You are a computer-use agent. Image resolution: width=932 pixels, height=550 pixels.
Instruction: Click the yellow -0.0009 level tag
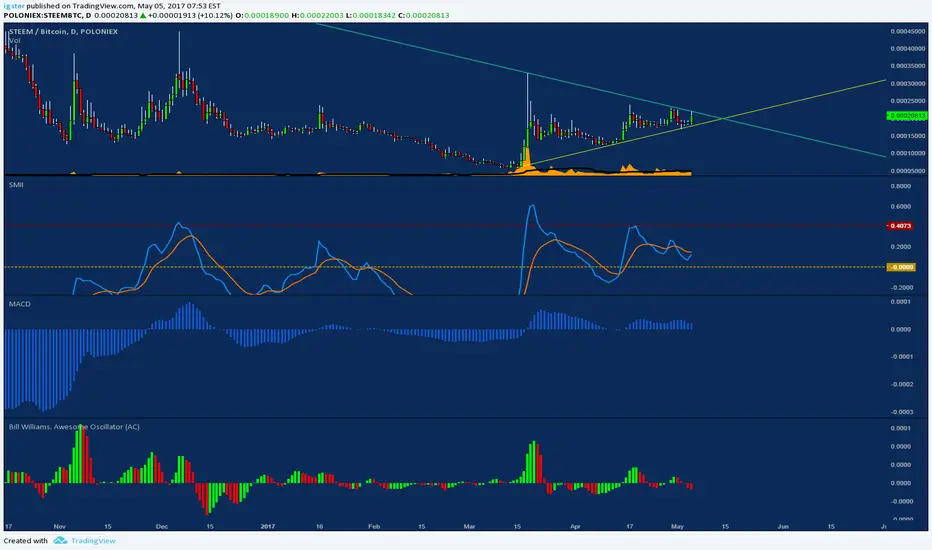click(901, 267)
